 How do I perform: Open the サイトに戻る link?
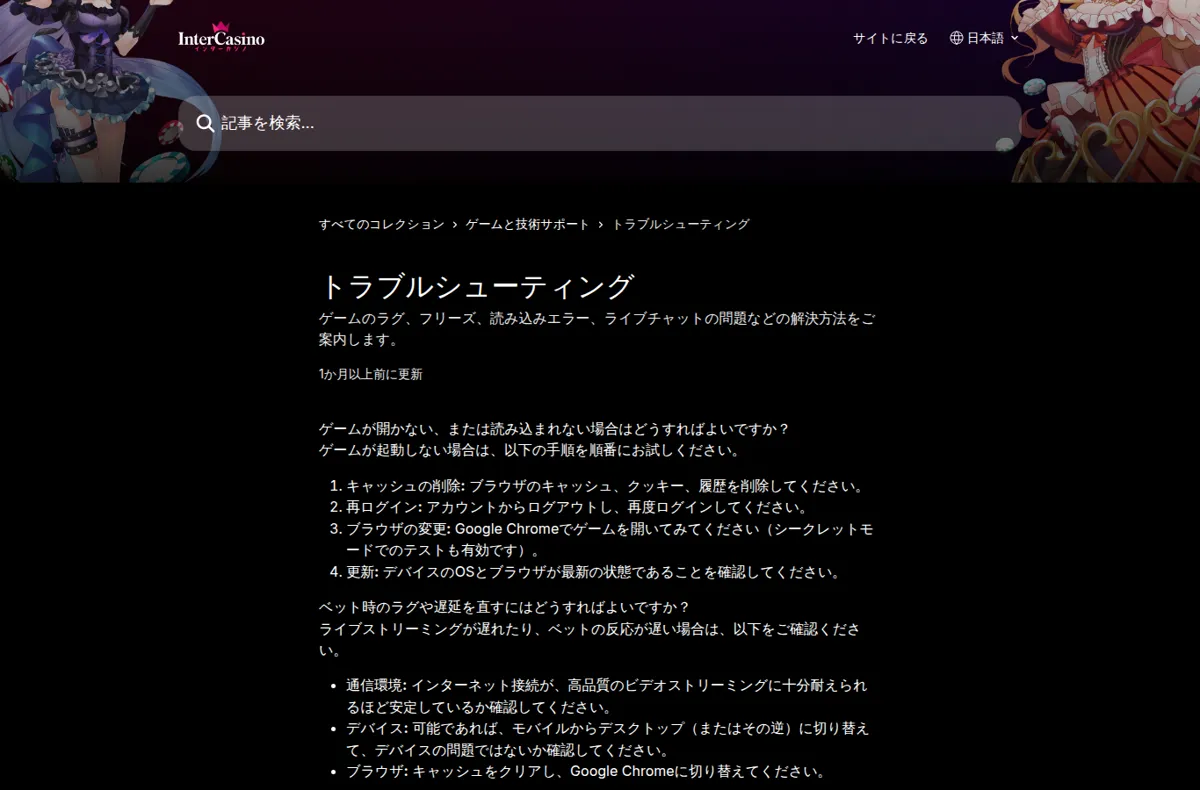(890, 38)
